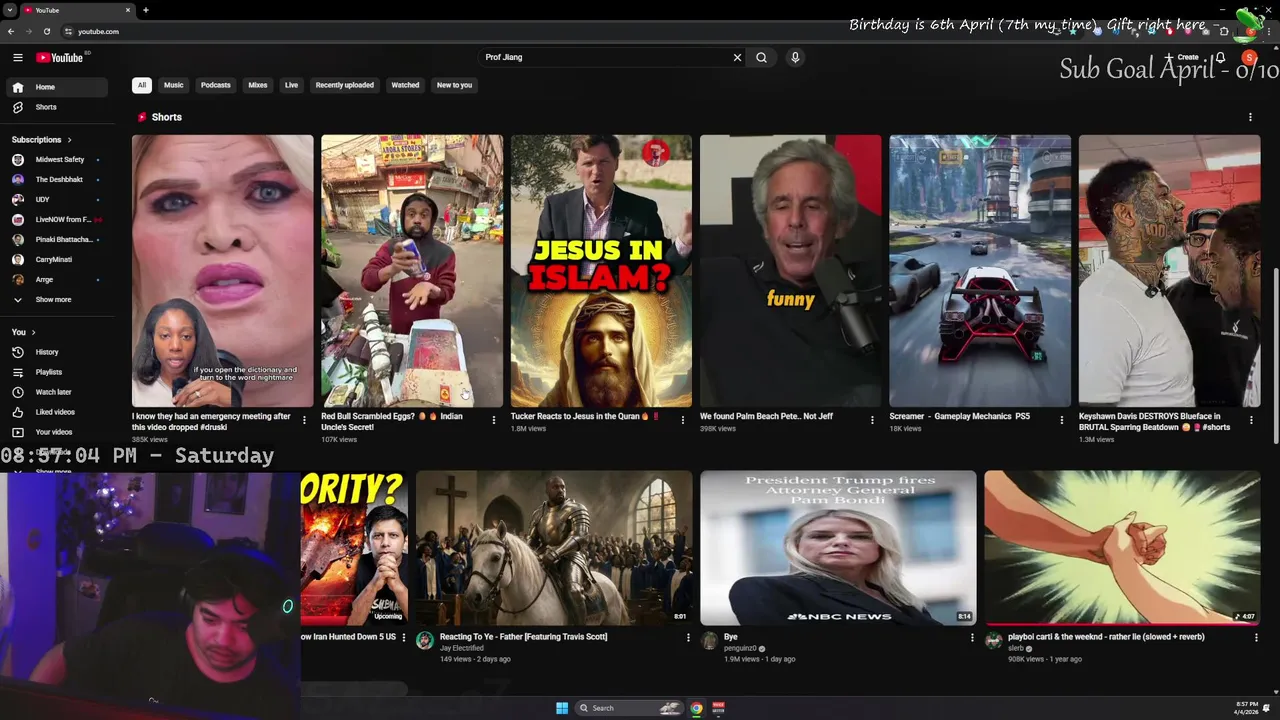Open the YouTube account avatar menu
Viewport: 1280px width, 720px height.
(1249, 58)
